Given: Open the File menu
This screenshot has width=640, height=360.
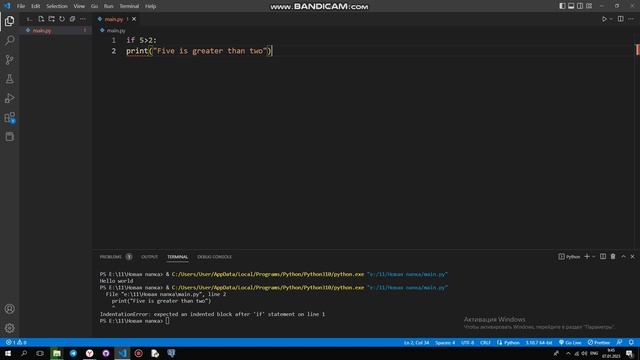Looking at the screenshot, I should click(21, 6).
